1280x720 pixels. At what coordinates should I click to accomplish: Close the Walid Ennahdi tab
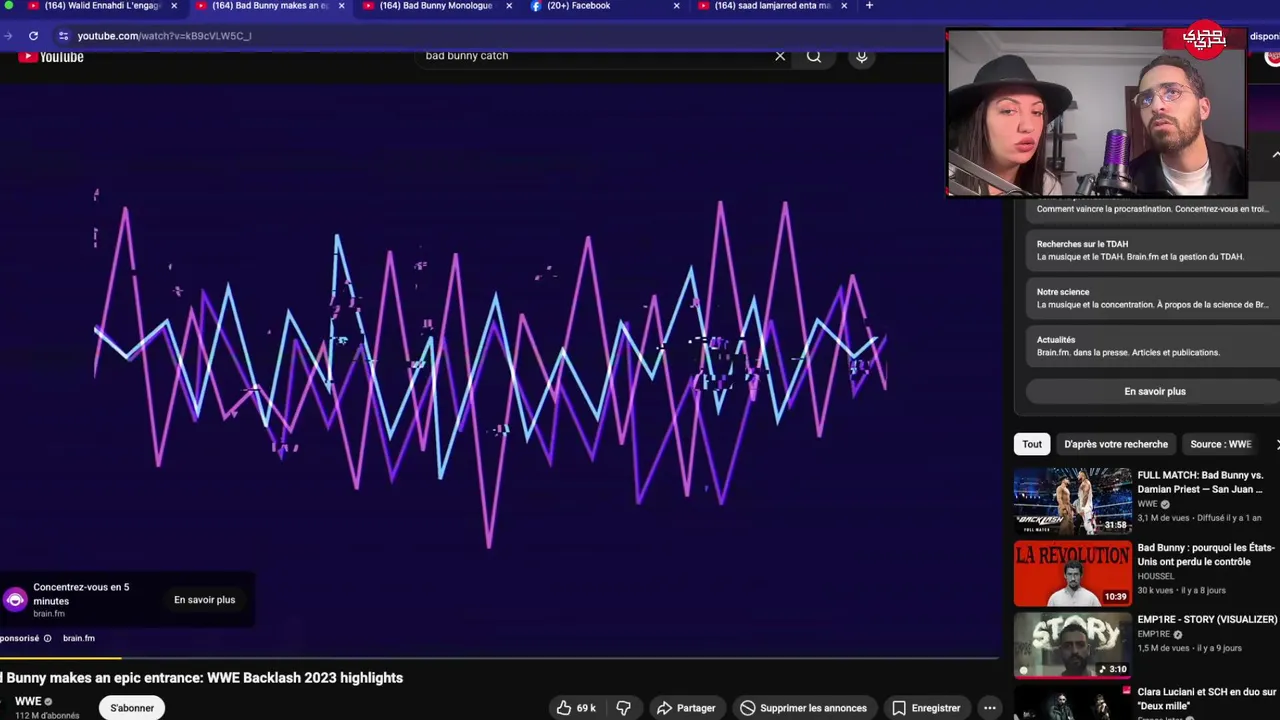(174, 6)
